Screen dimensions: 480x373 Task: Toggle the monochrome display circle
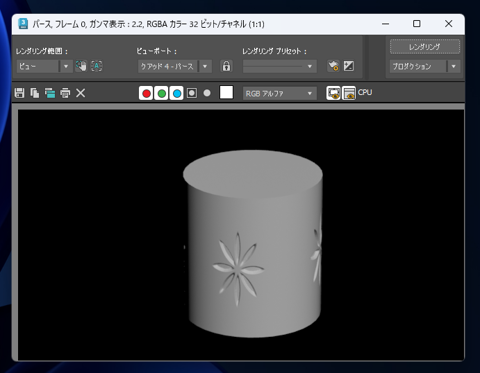click(x=207, y=93)
